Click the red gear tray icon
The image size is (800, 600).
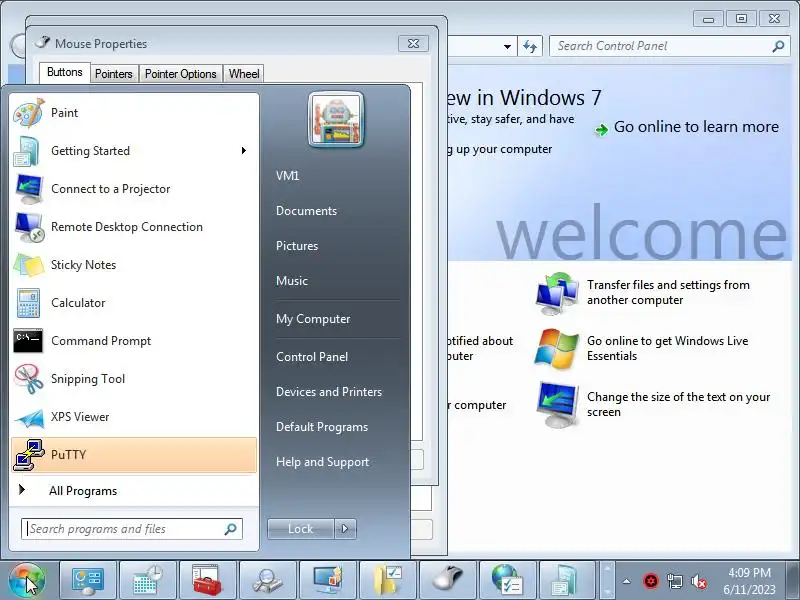(x=651, y=581)
